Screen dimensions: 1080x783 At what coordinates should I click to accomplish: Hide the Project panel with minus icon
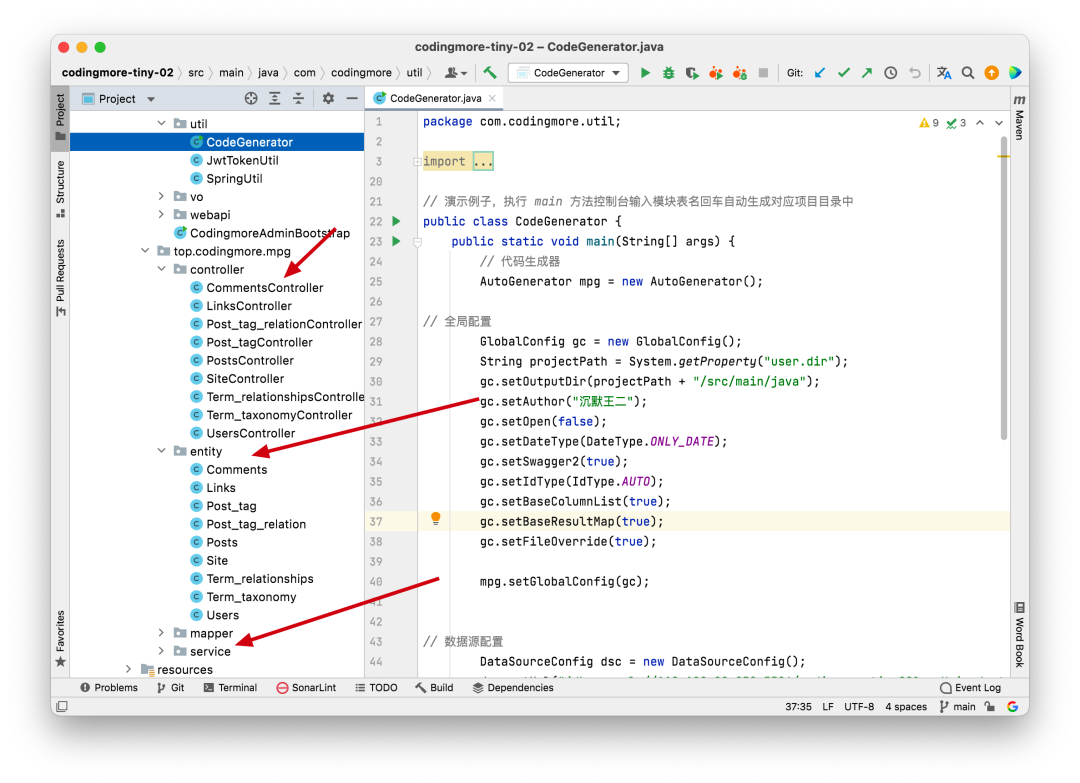pyautogui.click(x=352, y=98)
